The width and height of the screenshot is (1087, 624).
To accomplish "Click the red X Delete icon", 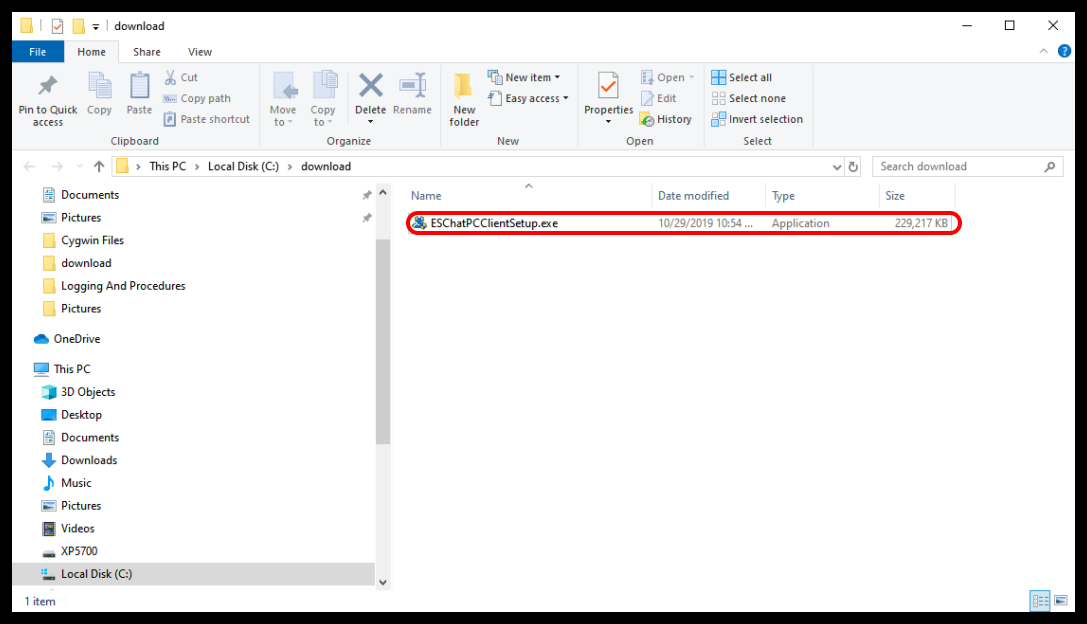I will (371, 86).
